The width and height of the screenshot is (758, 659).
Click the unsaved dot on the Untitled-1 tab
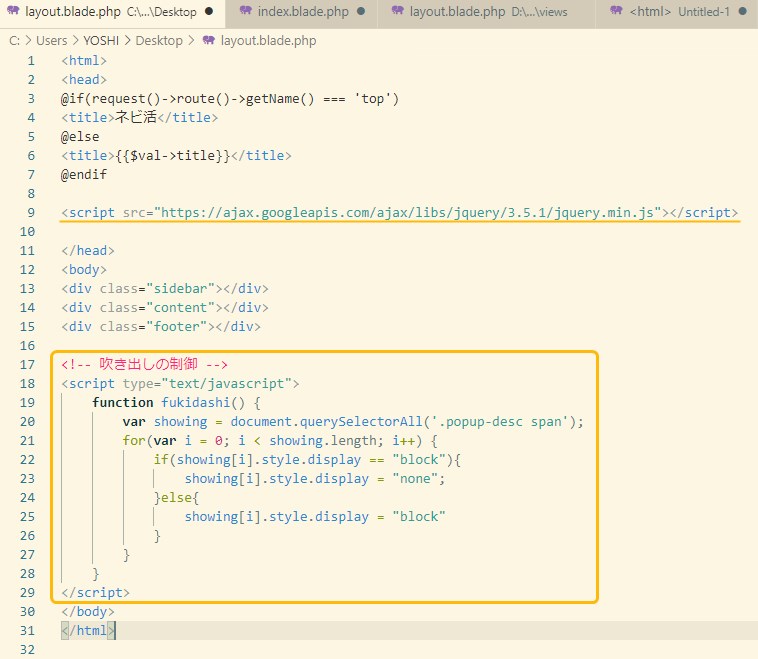point(743,12)
